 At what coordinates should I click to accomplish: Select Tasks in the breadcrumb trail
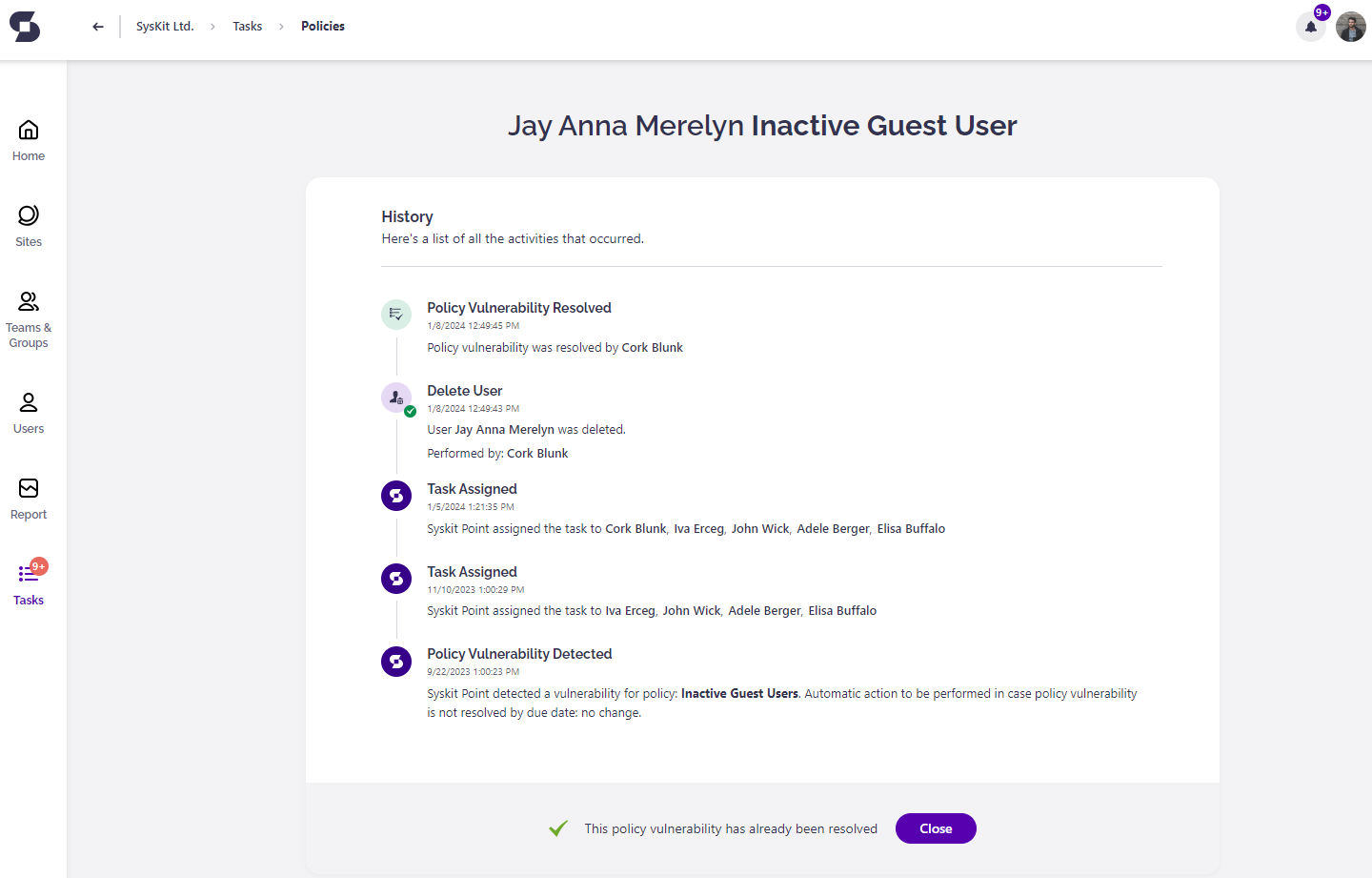[248, 26]
